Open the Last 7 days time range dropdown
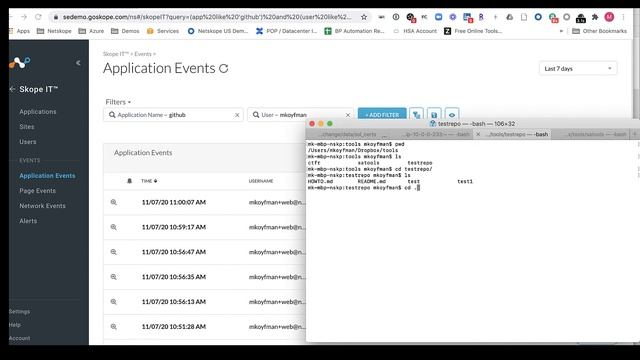The height and width of the screenshot is (360, 640). pos(578,69)
